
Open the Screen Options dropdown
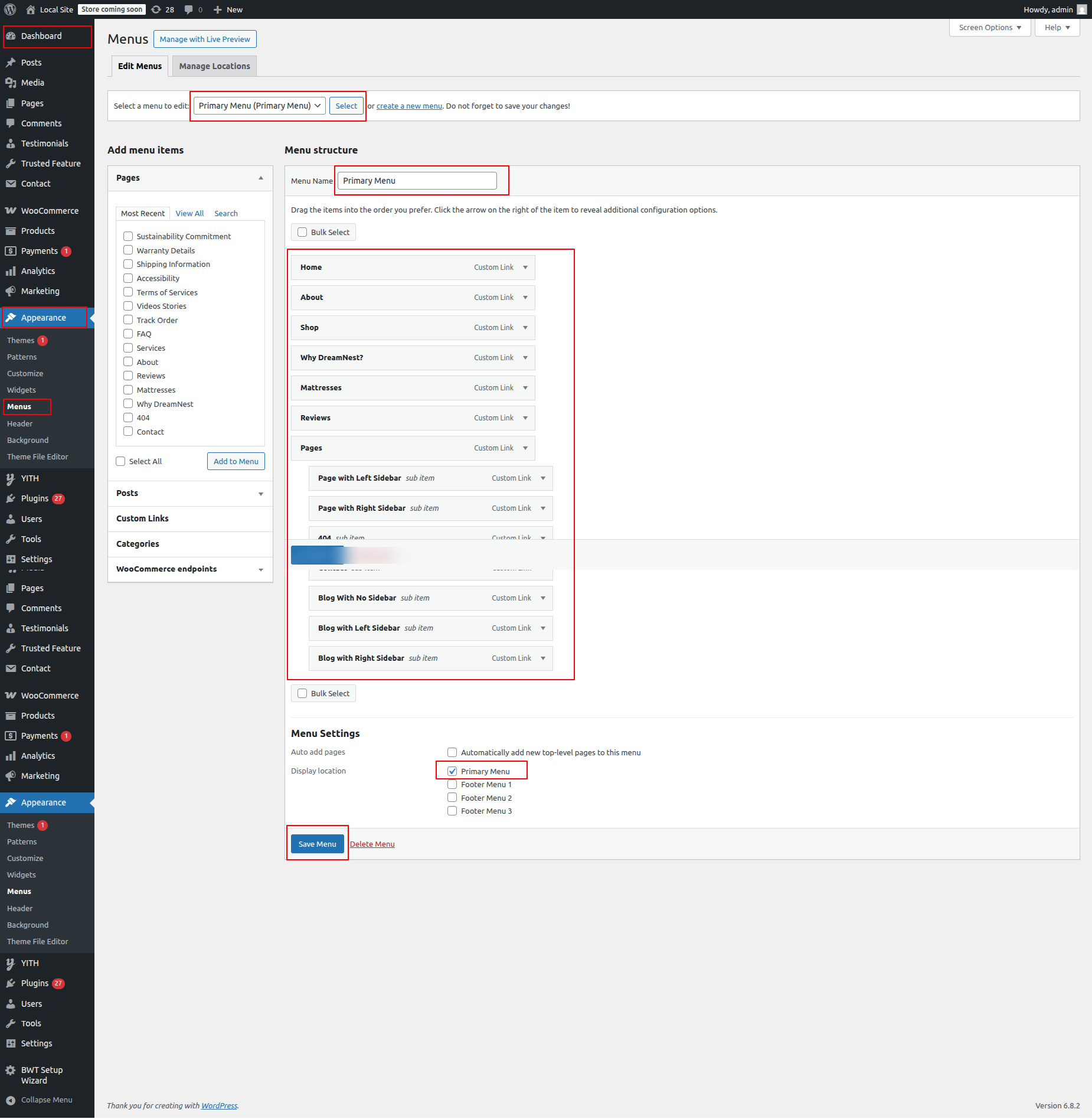[989, 28]
